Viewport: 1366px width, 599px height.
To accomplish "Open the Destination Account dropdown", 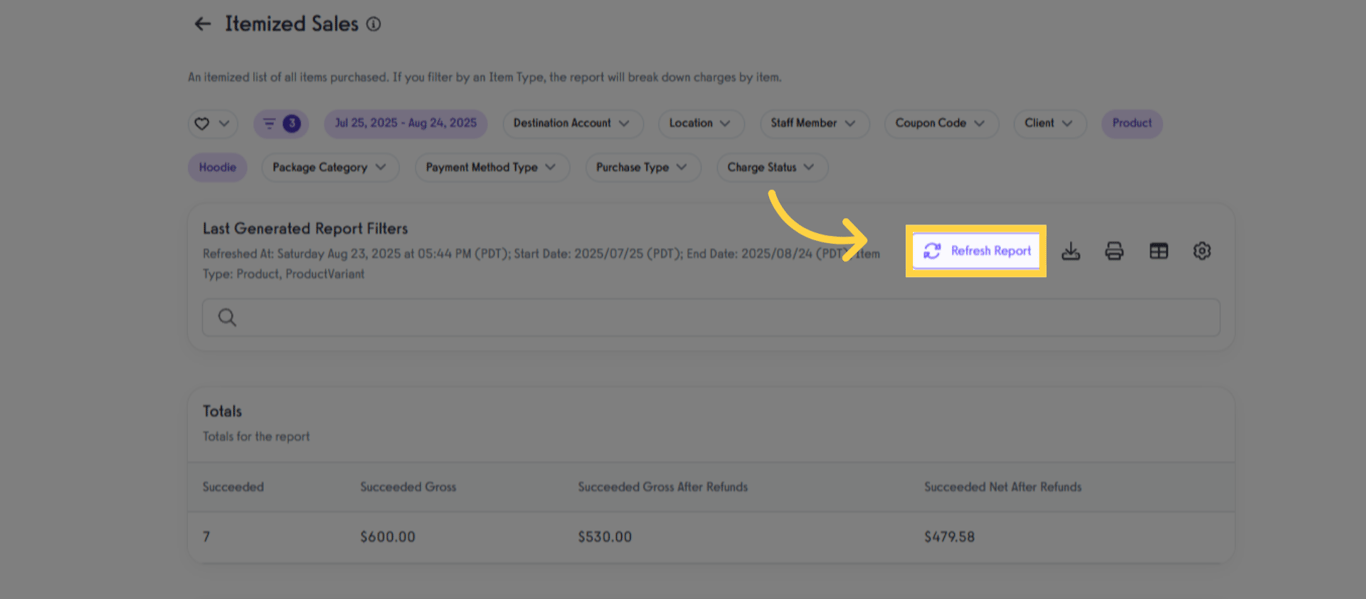I will click(572, 123).
